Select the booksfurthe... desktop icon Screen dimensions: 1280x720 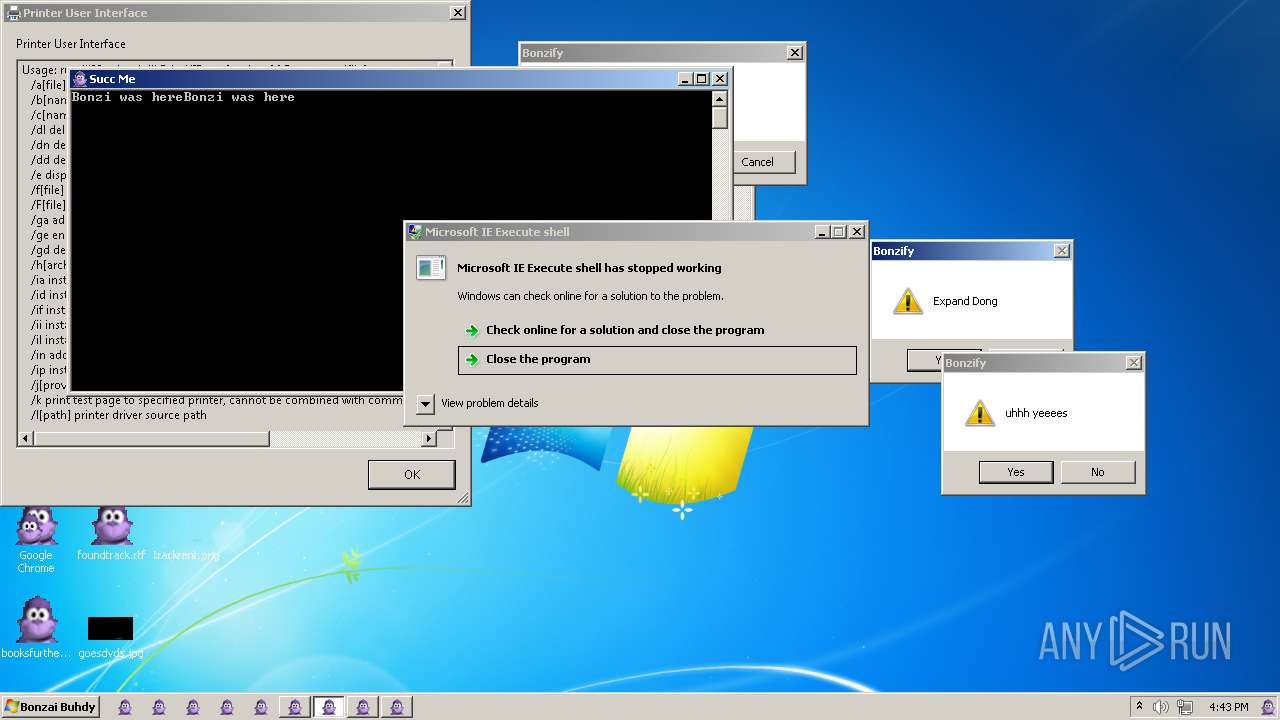pyautogui.click(x=36, y=628)
